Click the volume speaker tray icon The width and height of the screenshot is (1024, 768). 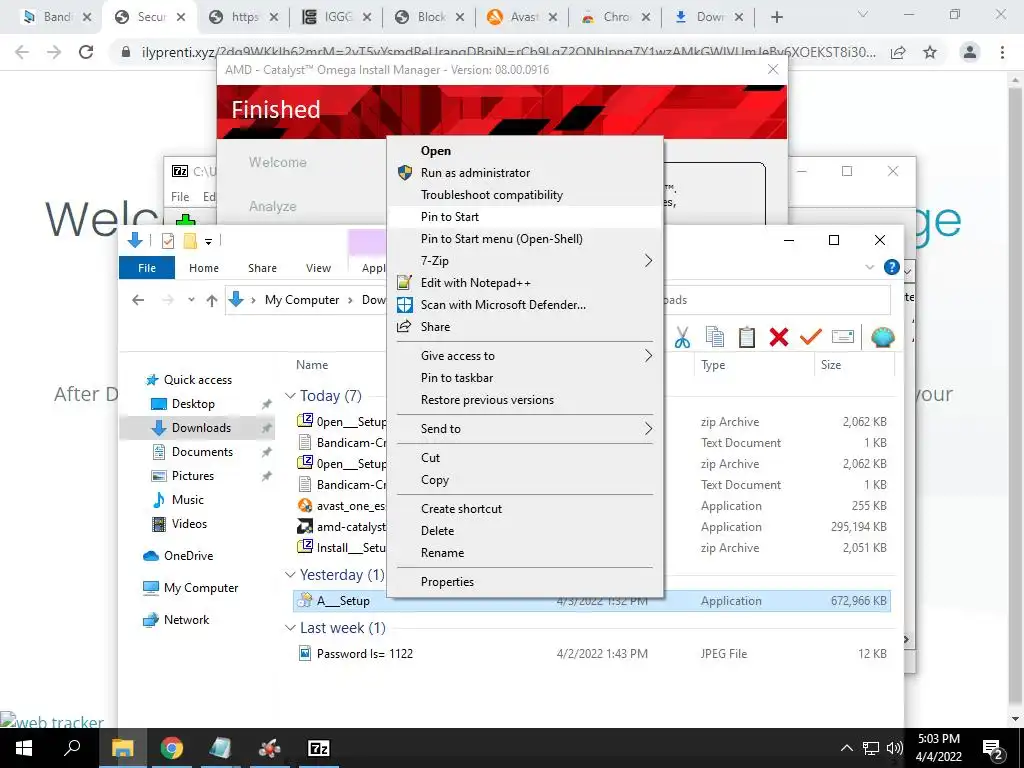pos(895,748)
